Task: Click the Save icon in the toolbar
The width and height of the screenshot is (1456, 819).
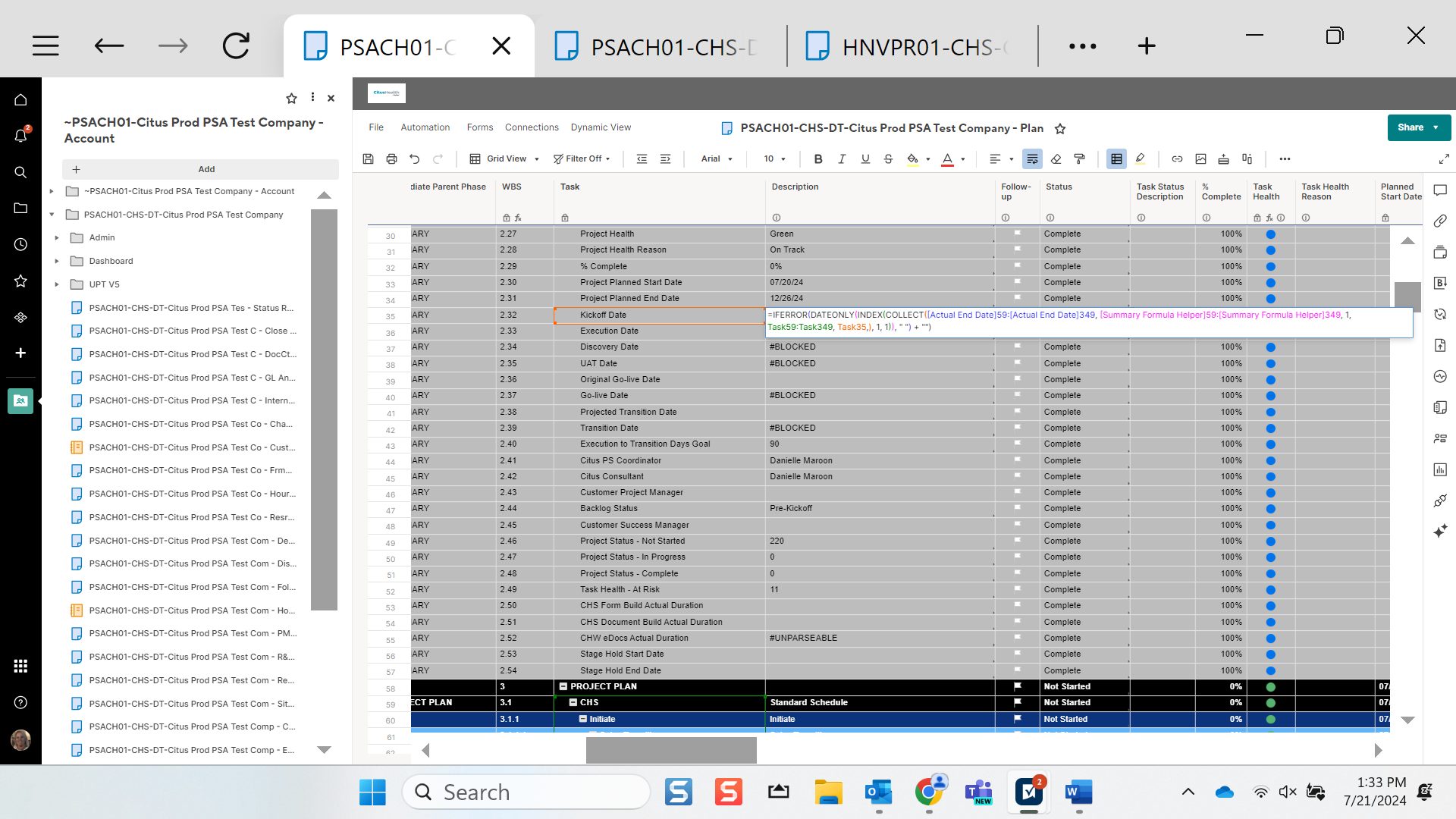Action: [x=368, y=159]
